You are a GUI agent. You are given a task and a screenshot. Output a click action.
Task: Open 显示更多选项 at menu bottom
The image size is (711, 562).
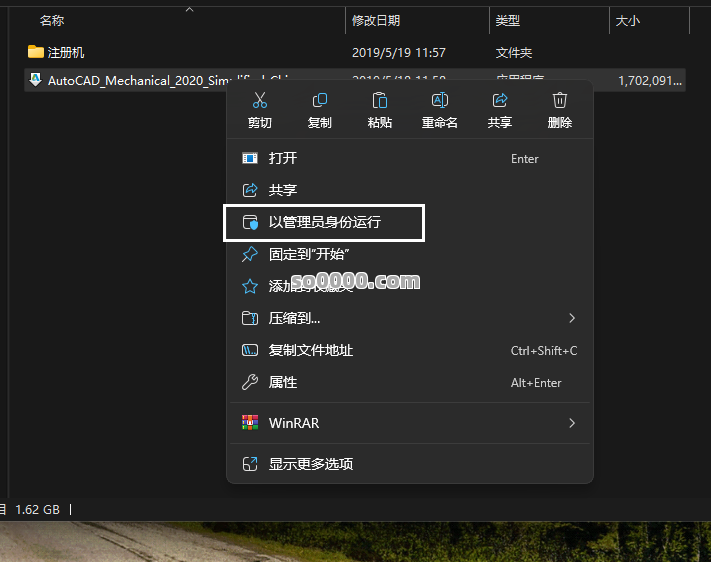tap(311, 464)
